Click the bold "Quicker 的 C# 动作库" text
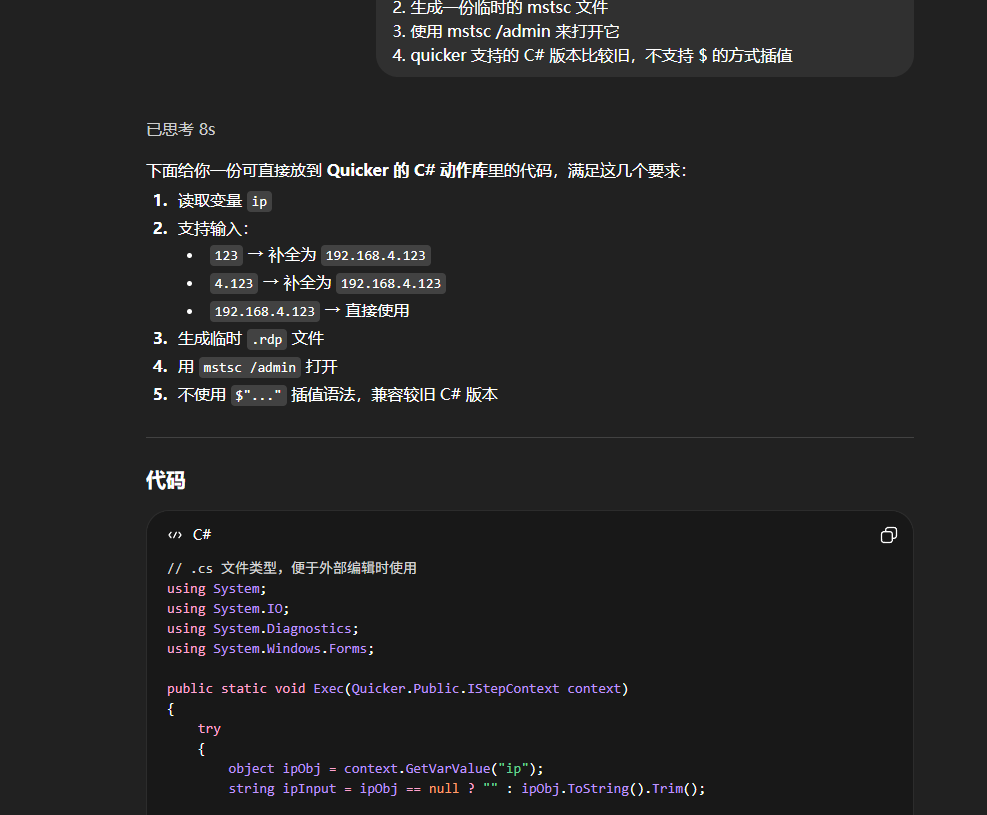Viewport: 987px width, 815px height. pyautogui.click(x=407, y=171)
